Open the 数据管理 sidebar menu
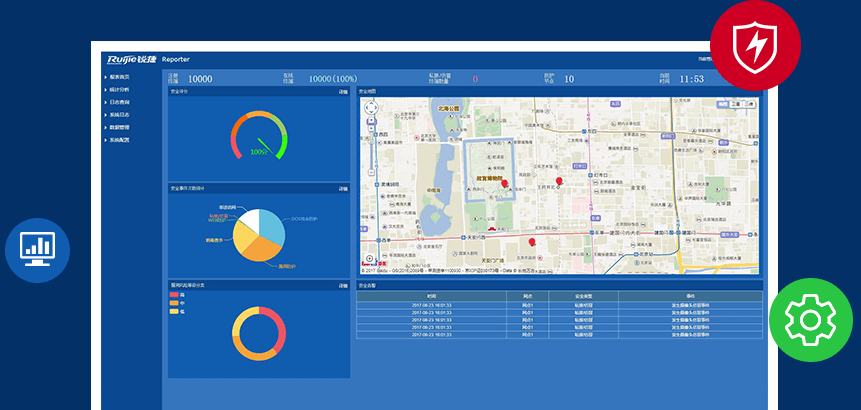The image size is (861, 410). (117, 127)
